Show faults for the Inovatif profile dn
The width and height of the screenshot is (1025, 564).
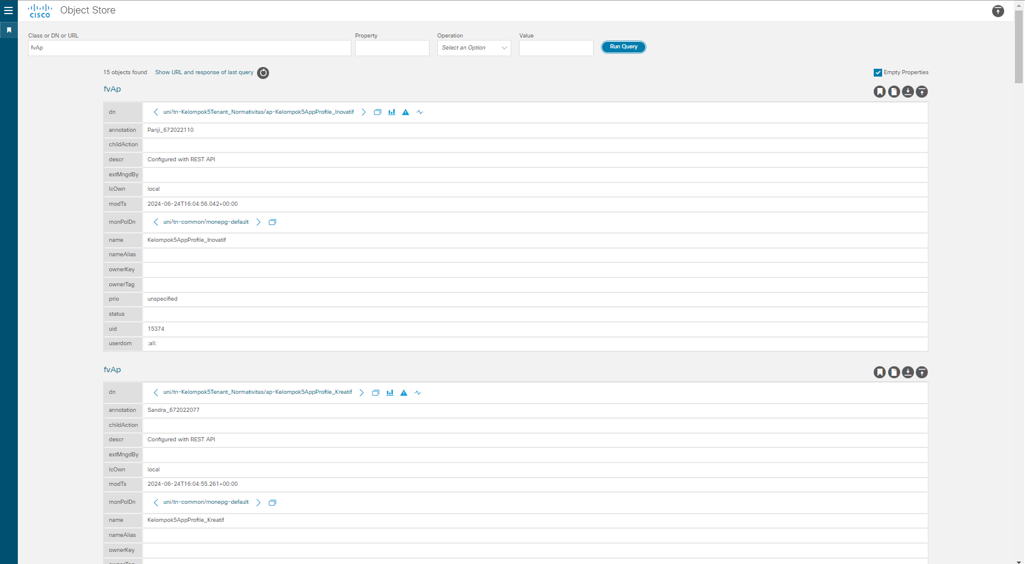406,112
